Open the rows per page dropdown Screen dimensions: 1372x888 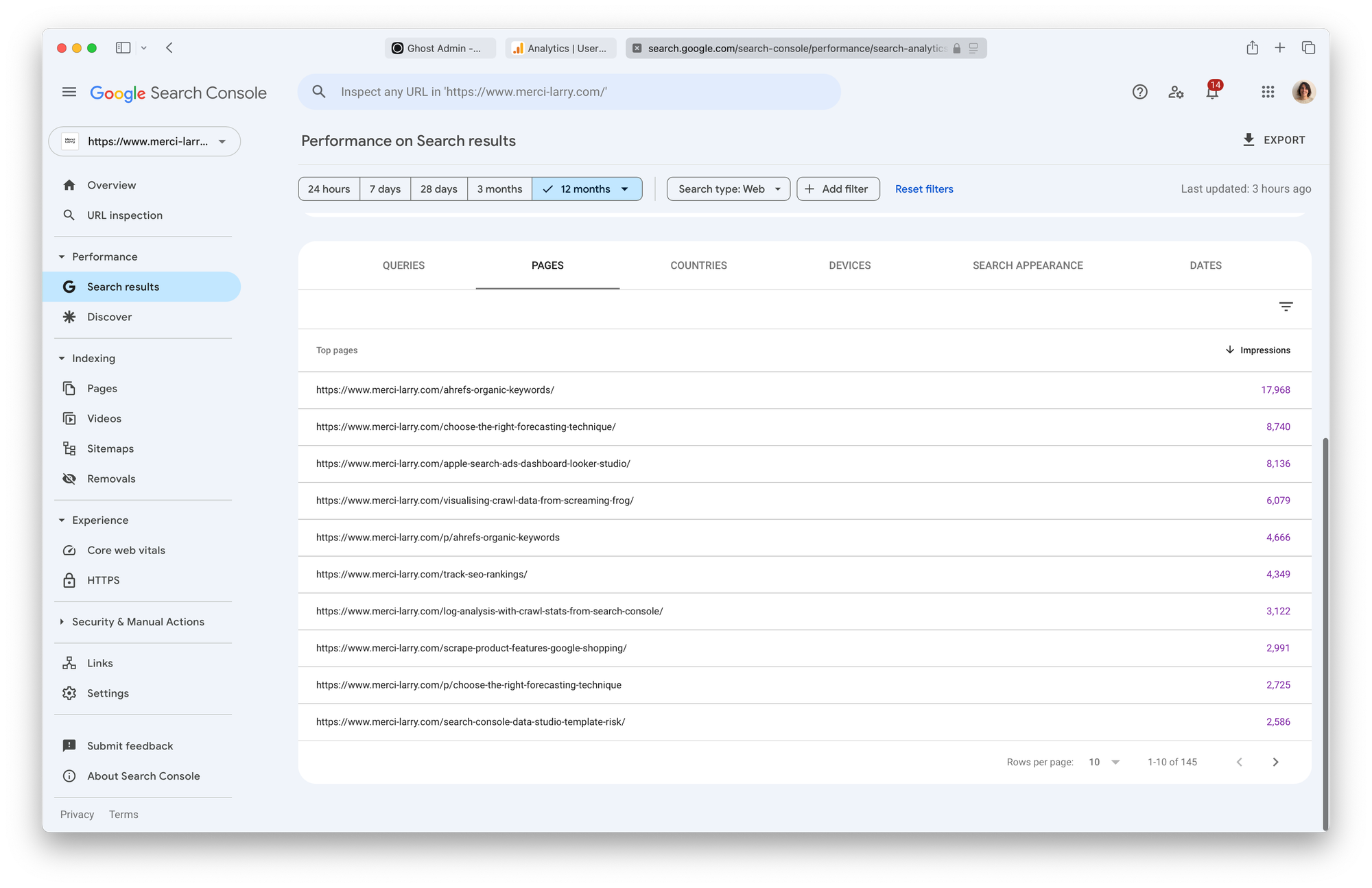coord(1104,762)
